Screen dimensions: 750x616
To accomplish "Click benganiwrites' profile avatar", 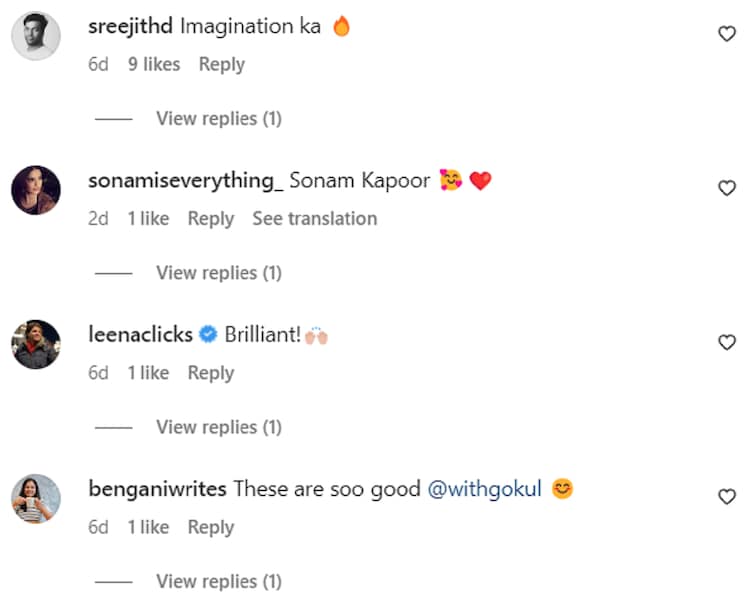I will coord(36,497).
